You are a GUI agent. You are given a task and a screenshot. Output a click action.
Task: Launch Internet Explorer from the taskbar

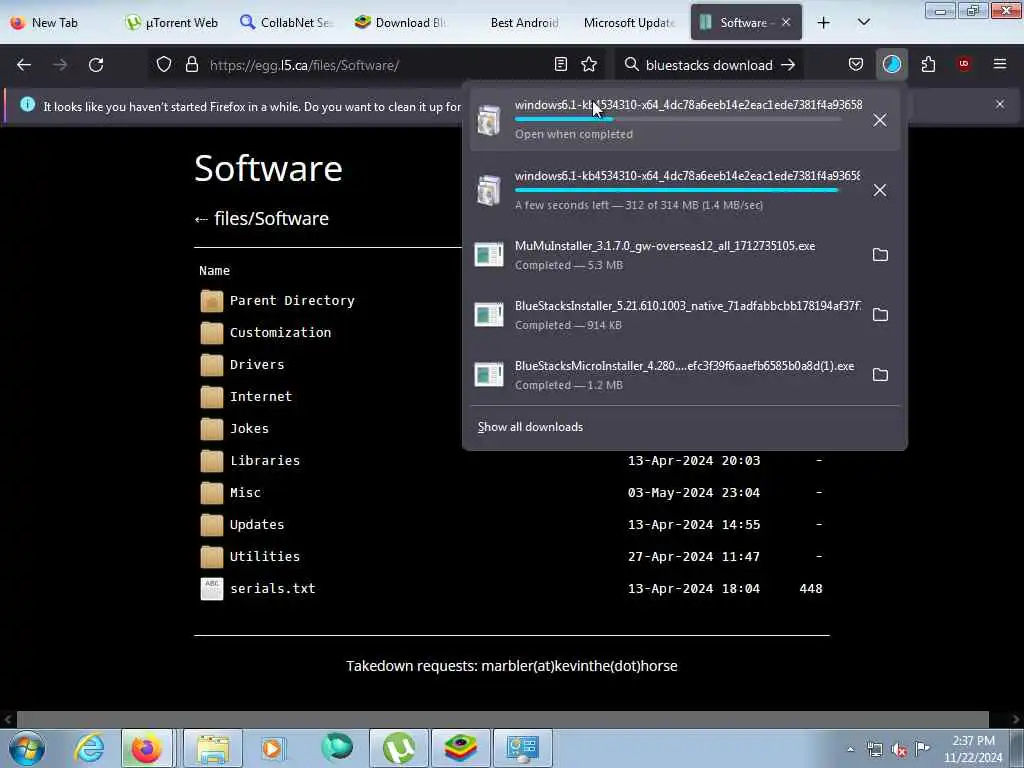coord(89,747)
